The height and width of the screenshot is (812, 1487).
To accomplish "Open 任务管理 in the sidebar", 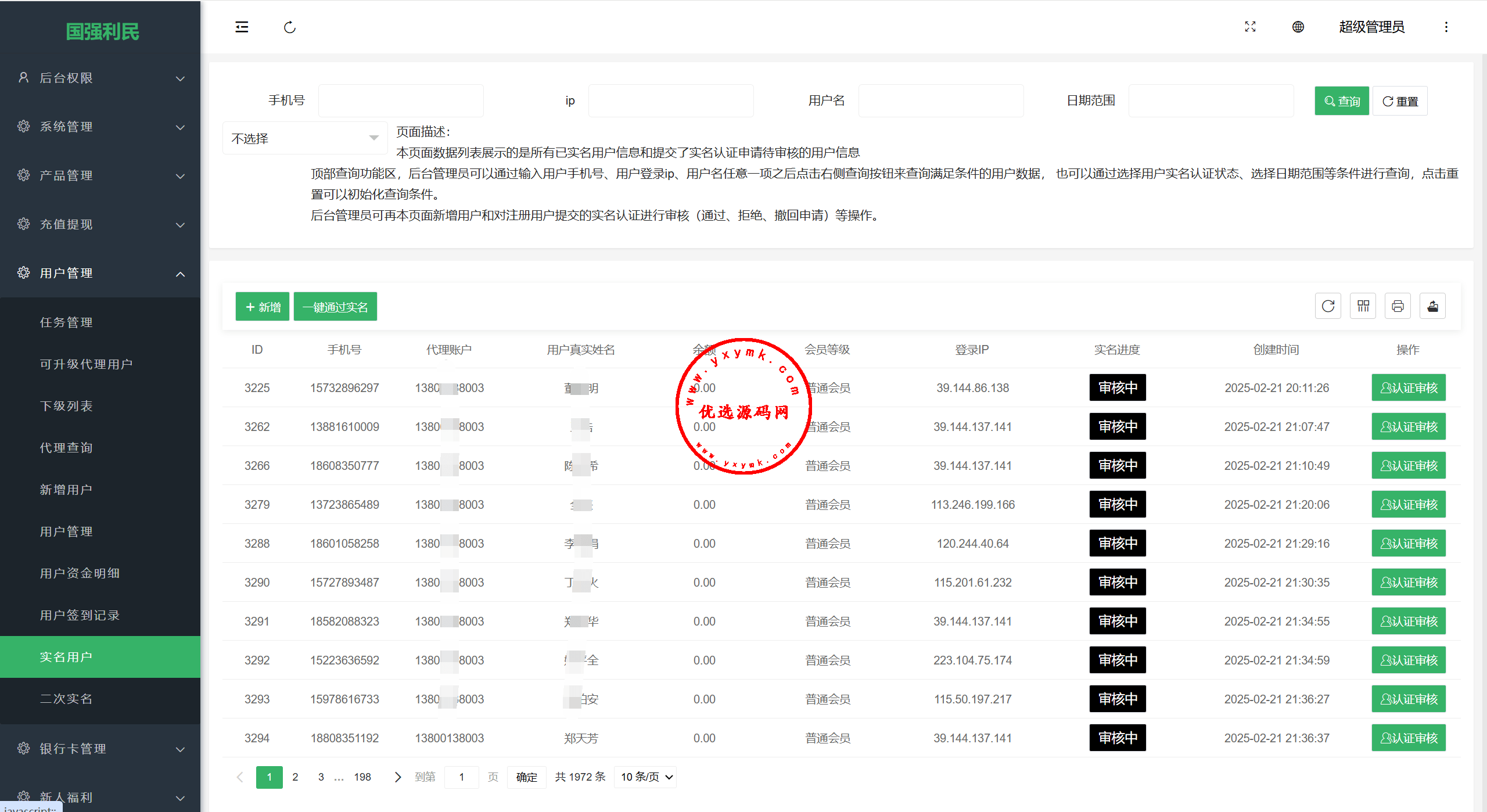I will click(100, 322).
